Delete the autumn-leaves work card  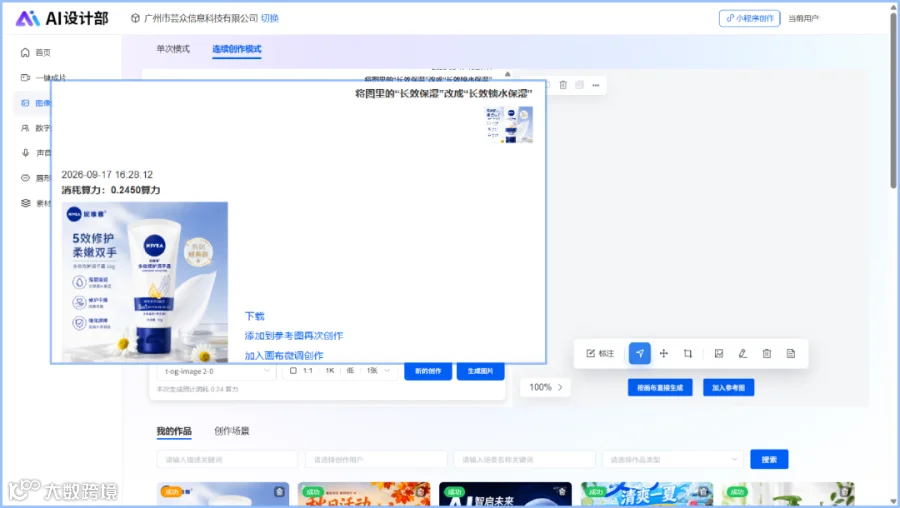pyautogui.click(x=421, y=492)
